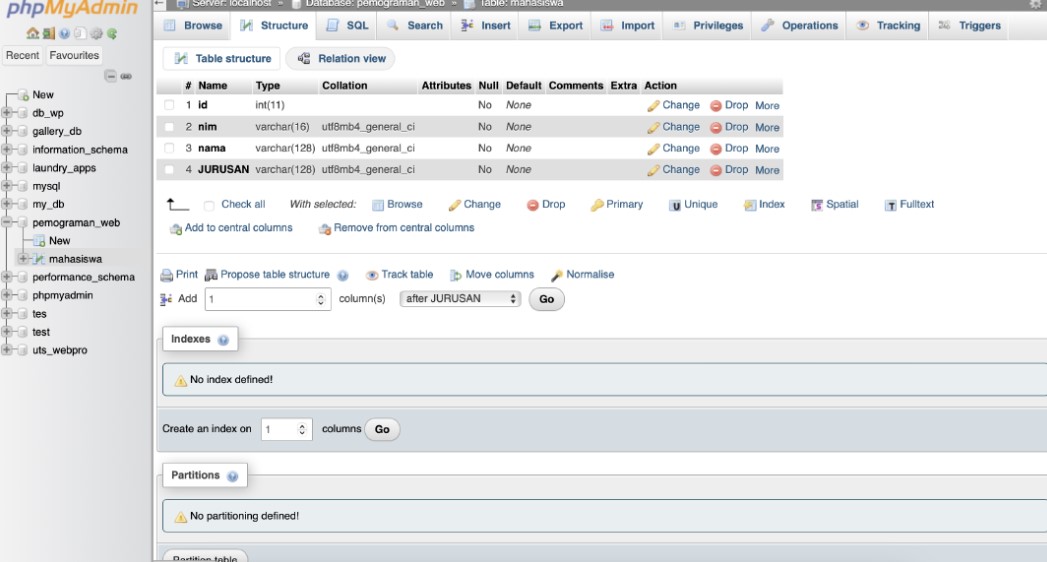This screenshot has width=1047, height=562.
Task: Click the index columns count field
Action: (288, 429)
